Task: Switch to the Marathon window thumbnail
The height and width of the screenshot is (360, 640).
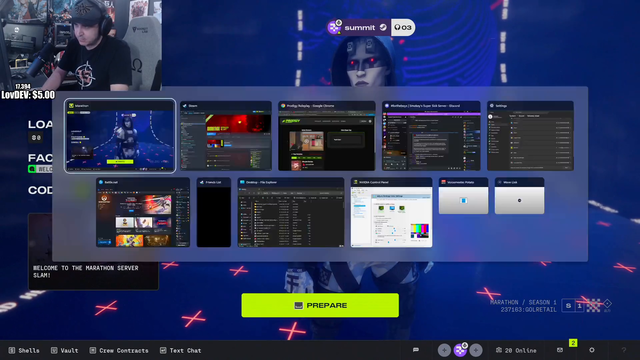Action: point(120,136)
